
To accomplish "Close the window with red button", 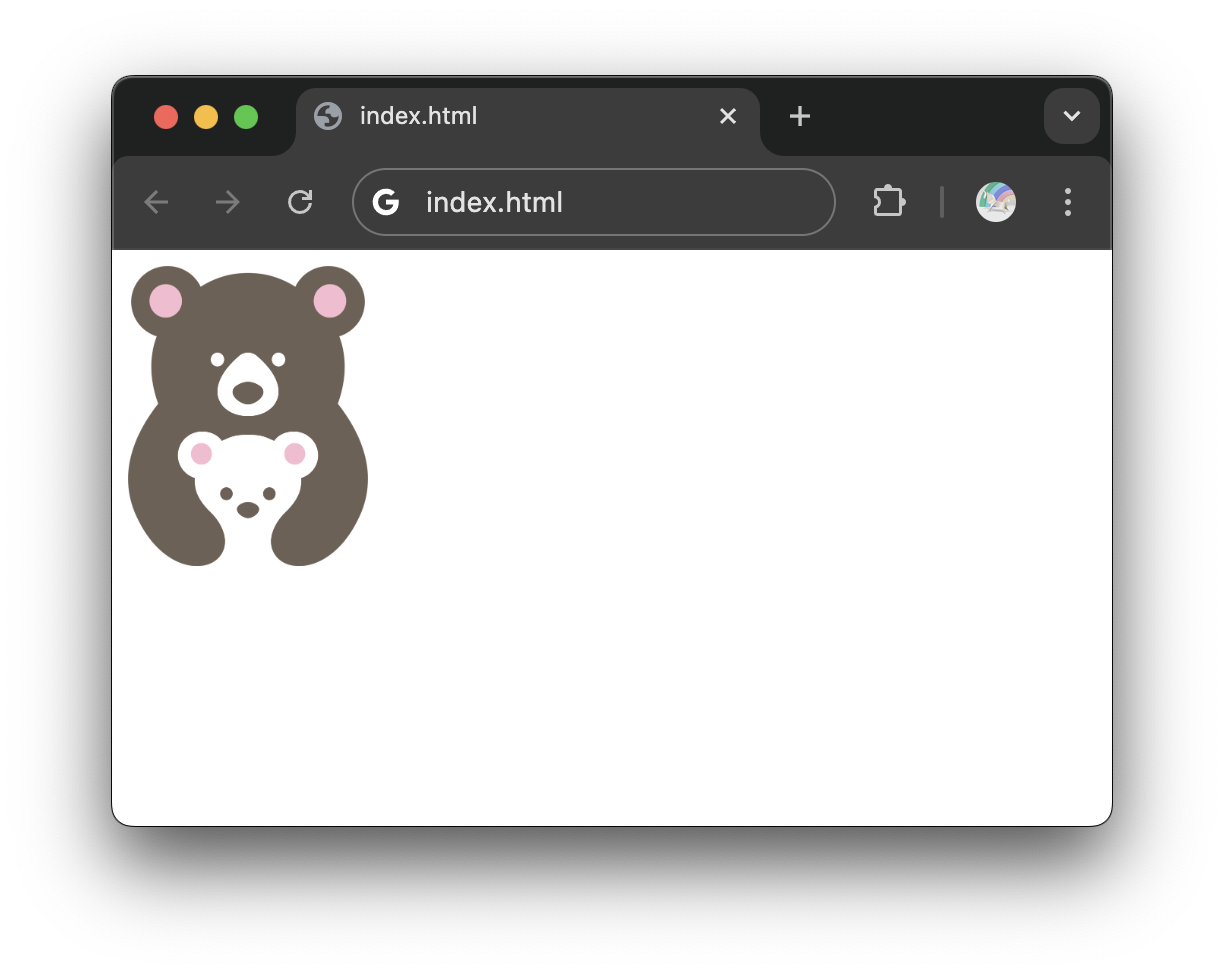I will pyautogui.click(x=166, y=117).
